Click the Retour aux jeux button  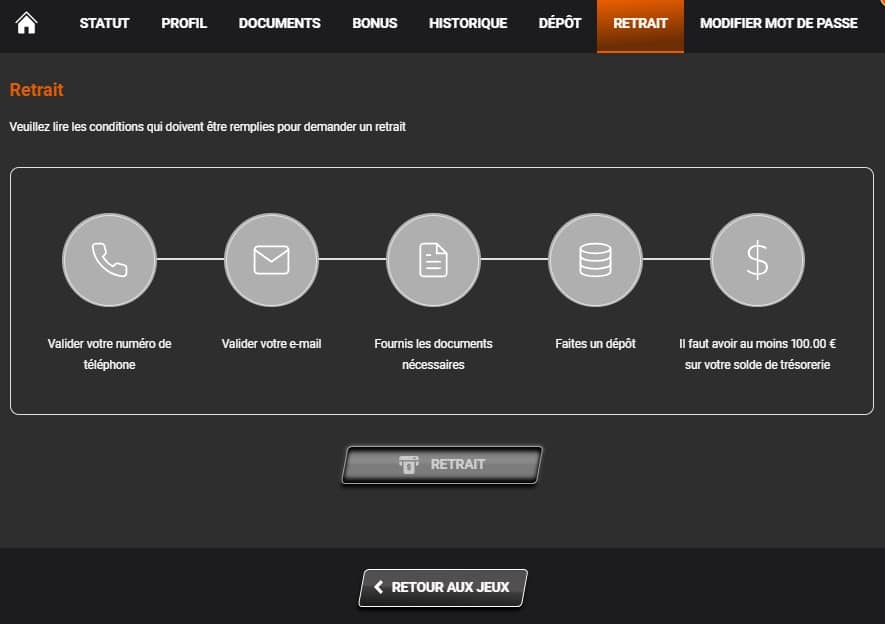pyautogui.click(x=443, y=587)
